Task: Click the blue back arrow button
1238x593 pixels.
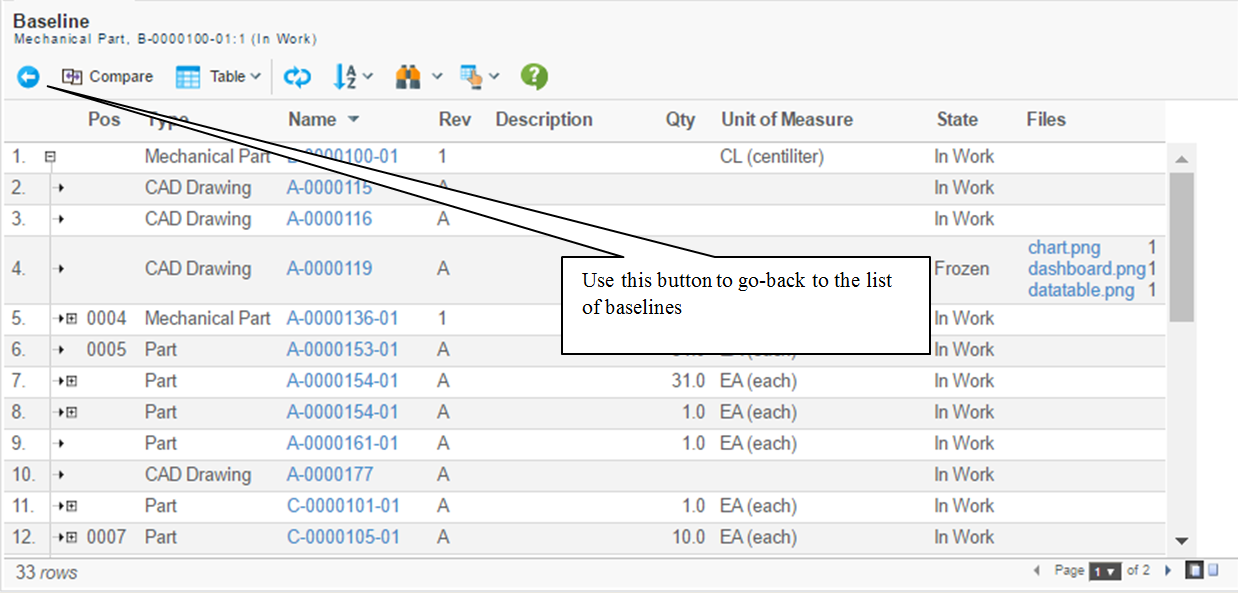Action: (28, 77)
